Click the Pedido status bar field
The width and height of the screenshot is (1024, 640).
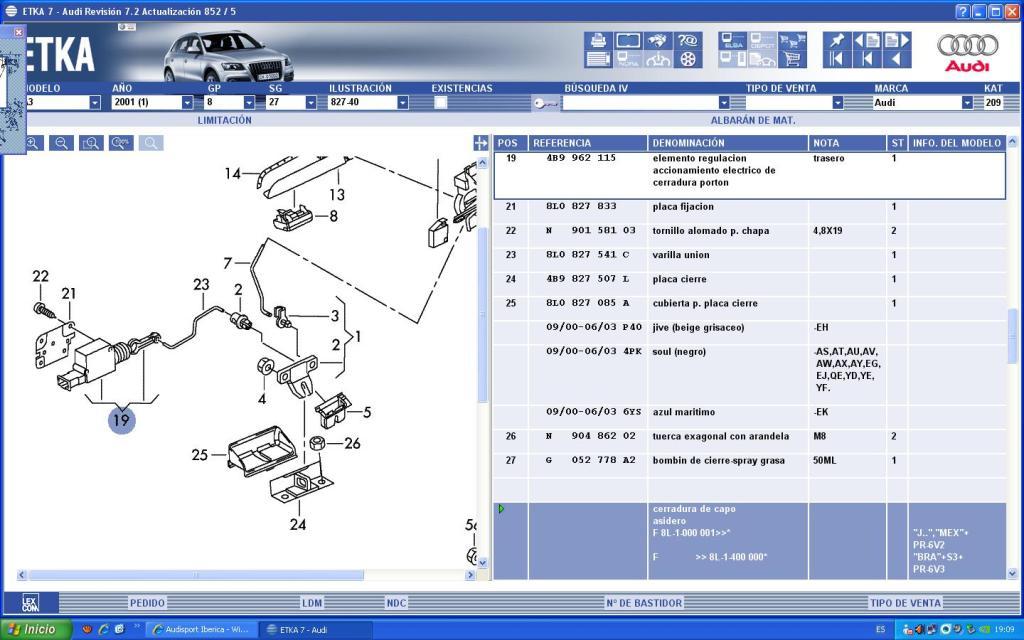click(x=148, y=603)
